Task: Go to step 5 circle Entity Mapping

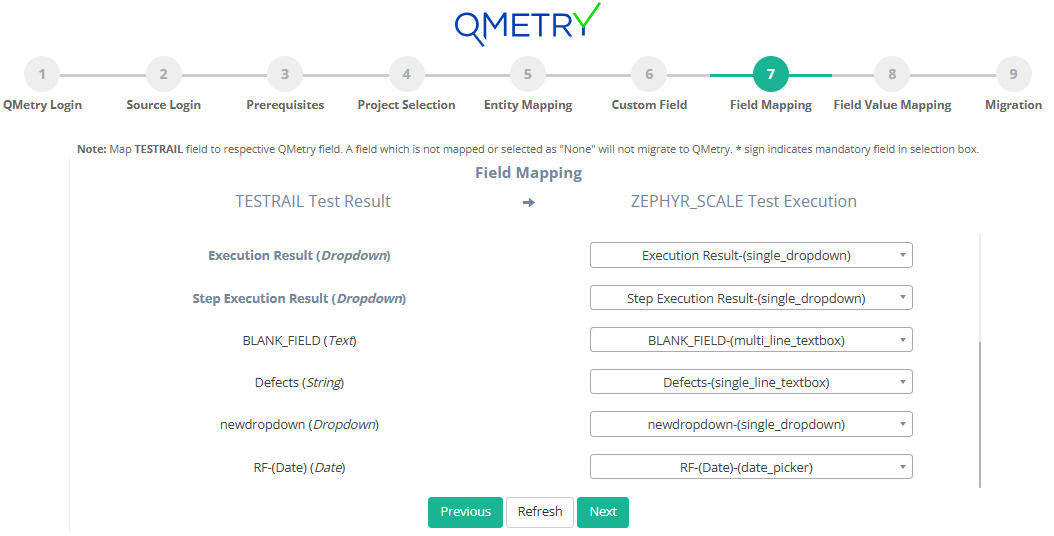Action: point(528,74)
